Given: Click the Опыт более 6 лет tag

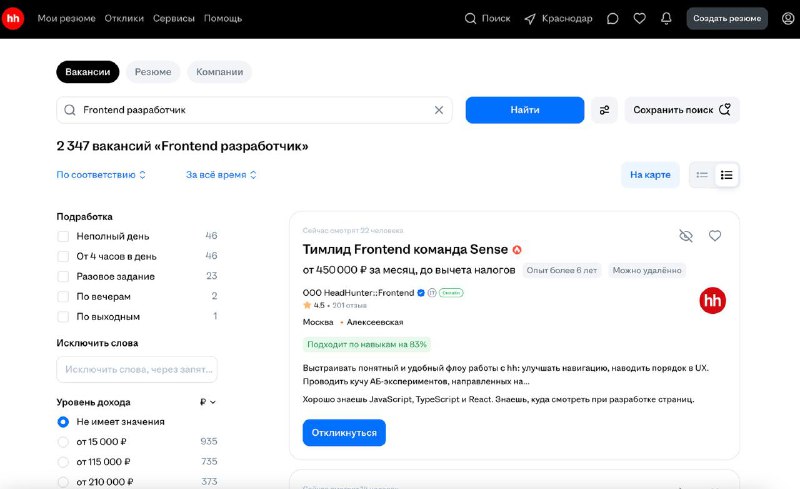Looking at the screenshot, I should click(x=562, y=270).
